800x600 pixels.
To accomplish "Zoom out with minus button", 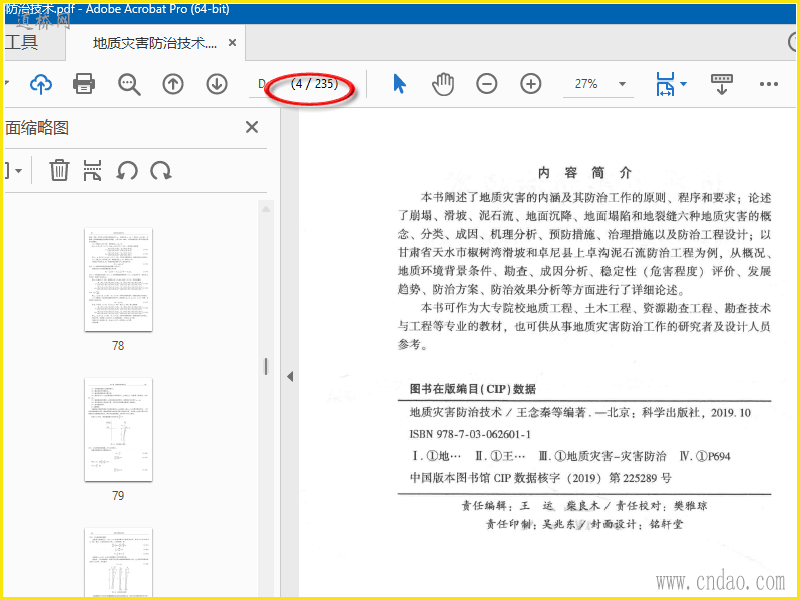I will pos(487,84).
